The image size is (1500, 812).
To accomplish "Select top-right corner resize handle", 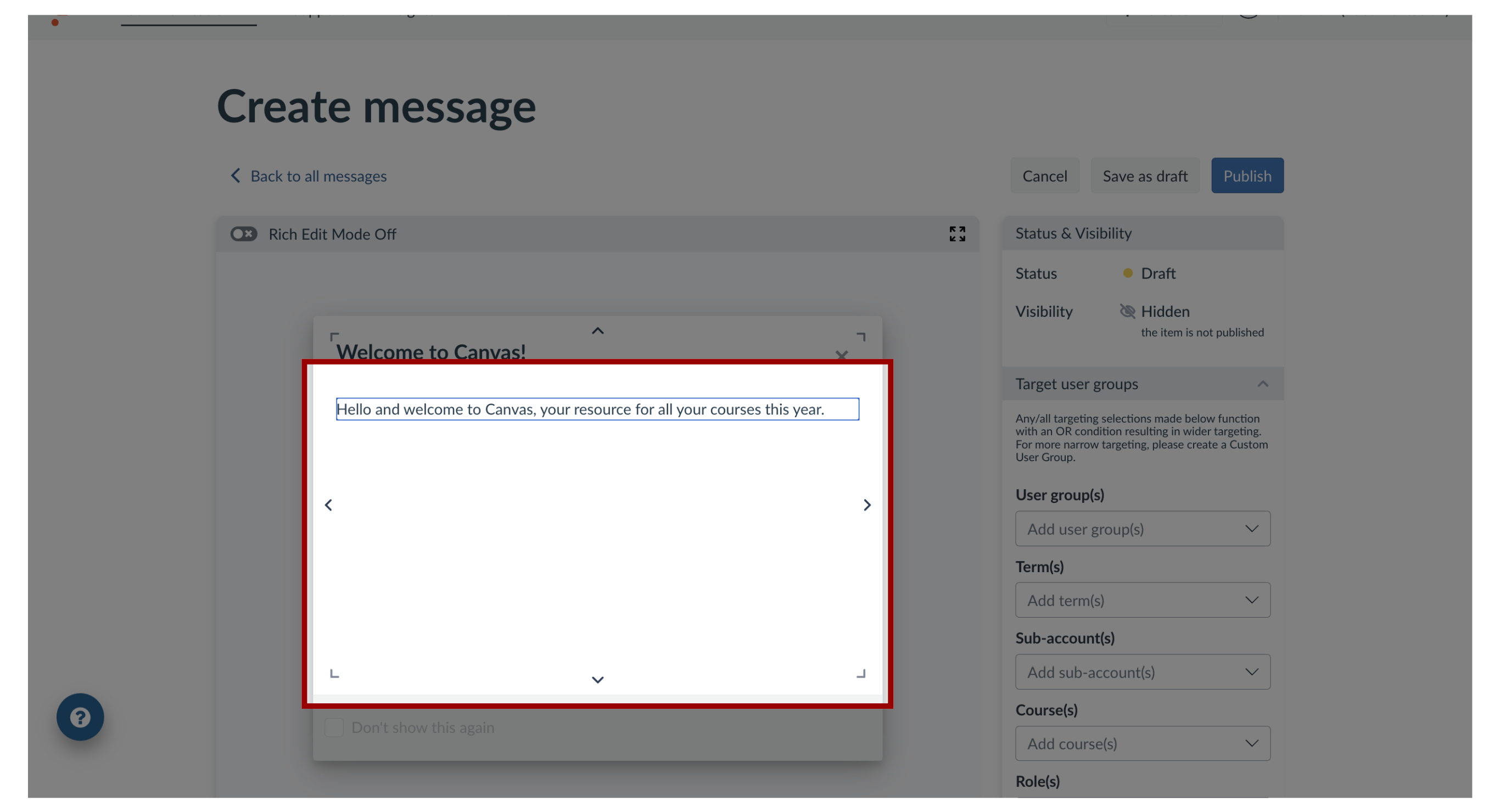I will click(861, 337).
